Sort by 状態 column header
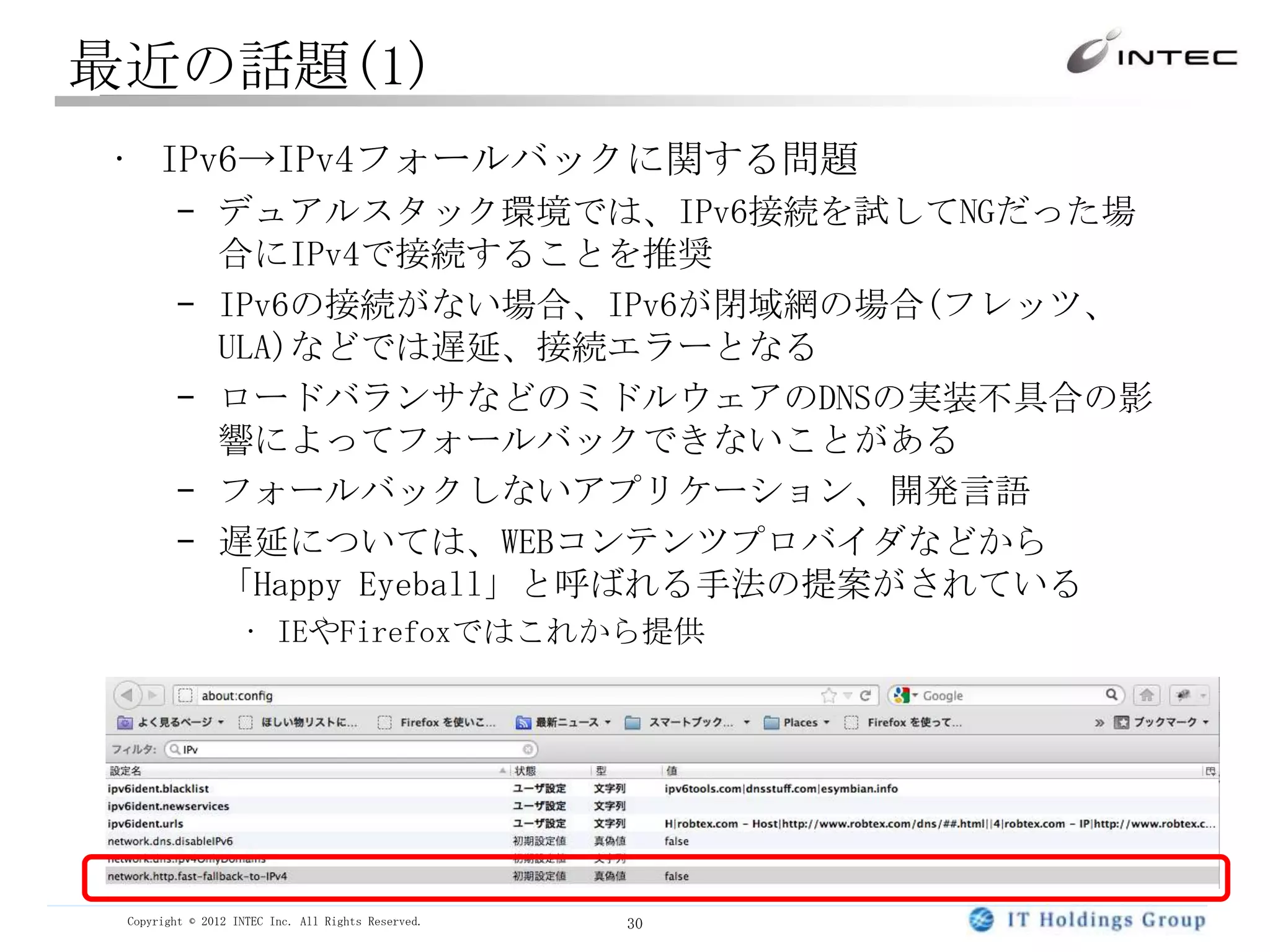 tap(550, 770)
